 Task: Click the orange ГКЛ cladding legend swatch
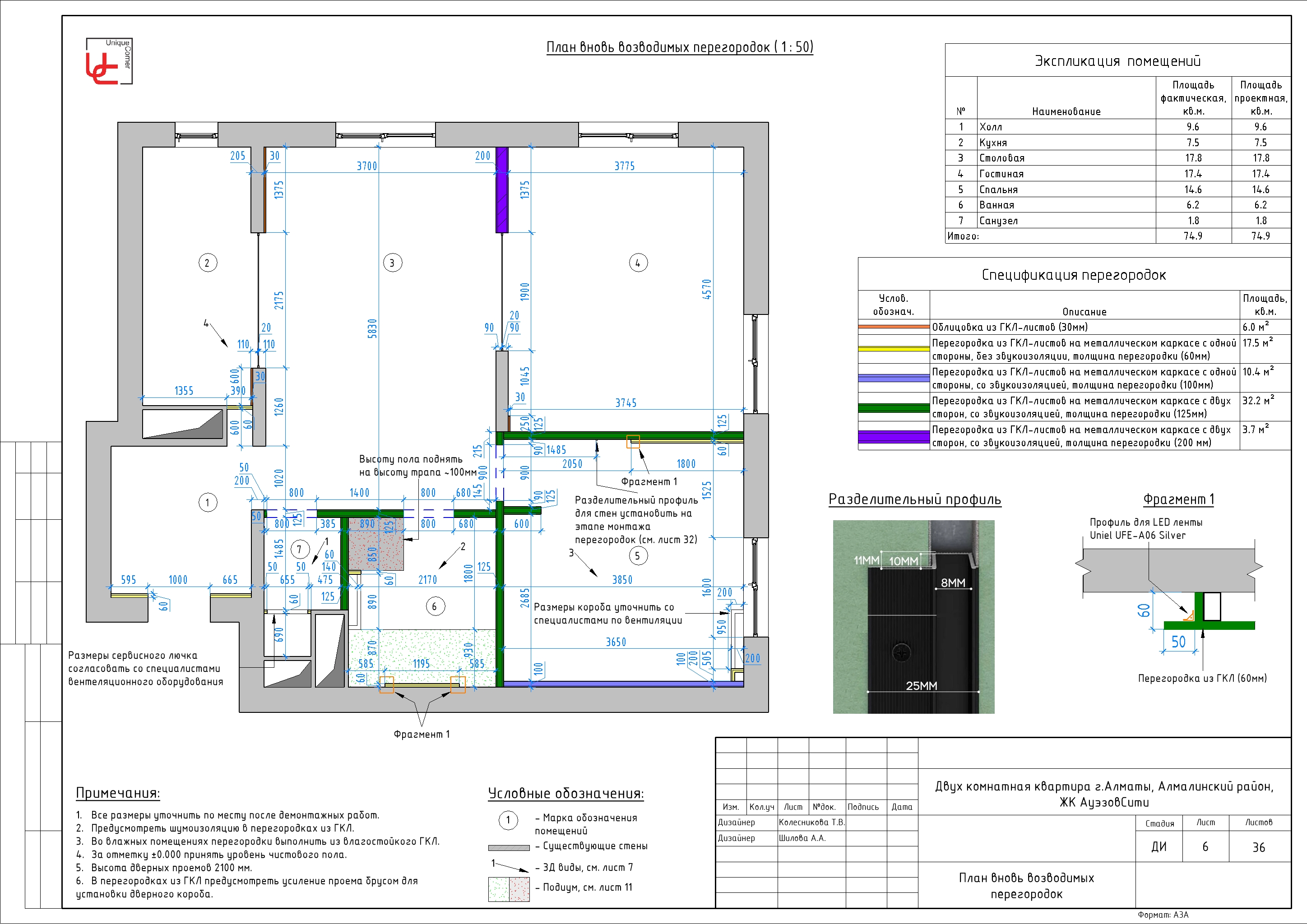click(894, 327)
